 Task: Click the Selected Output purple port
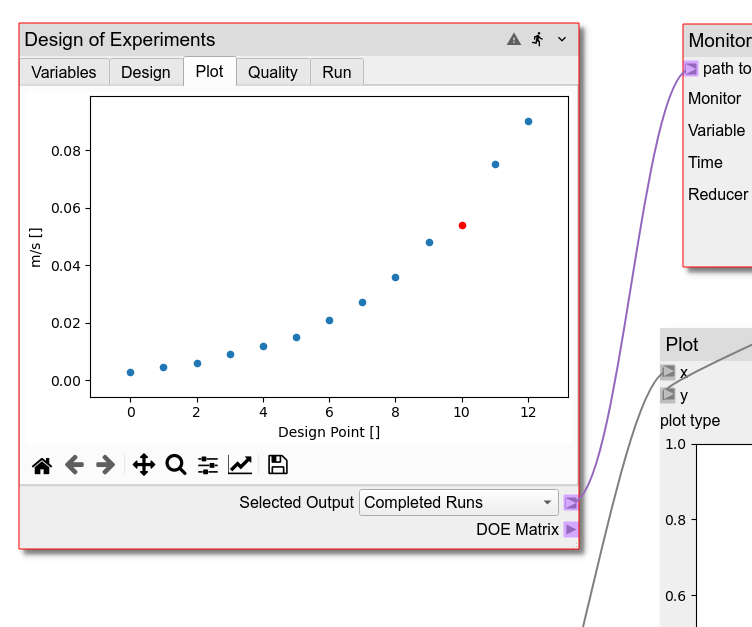(x=571, y=502)
